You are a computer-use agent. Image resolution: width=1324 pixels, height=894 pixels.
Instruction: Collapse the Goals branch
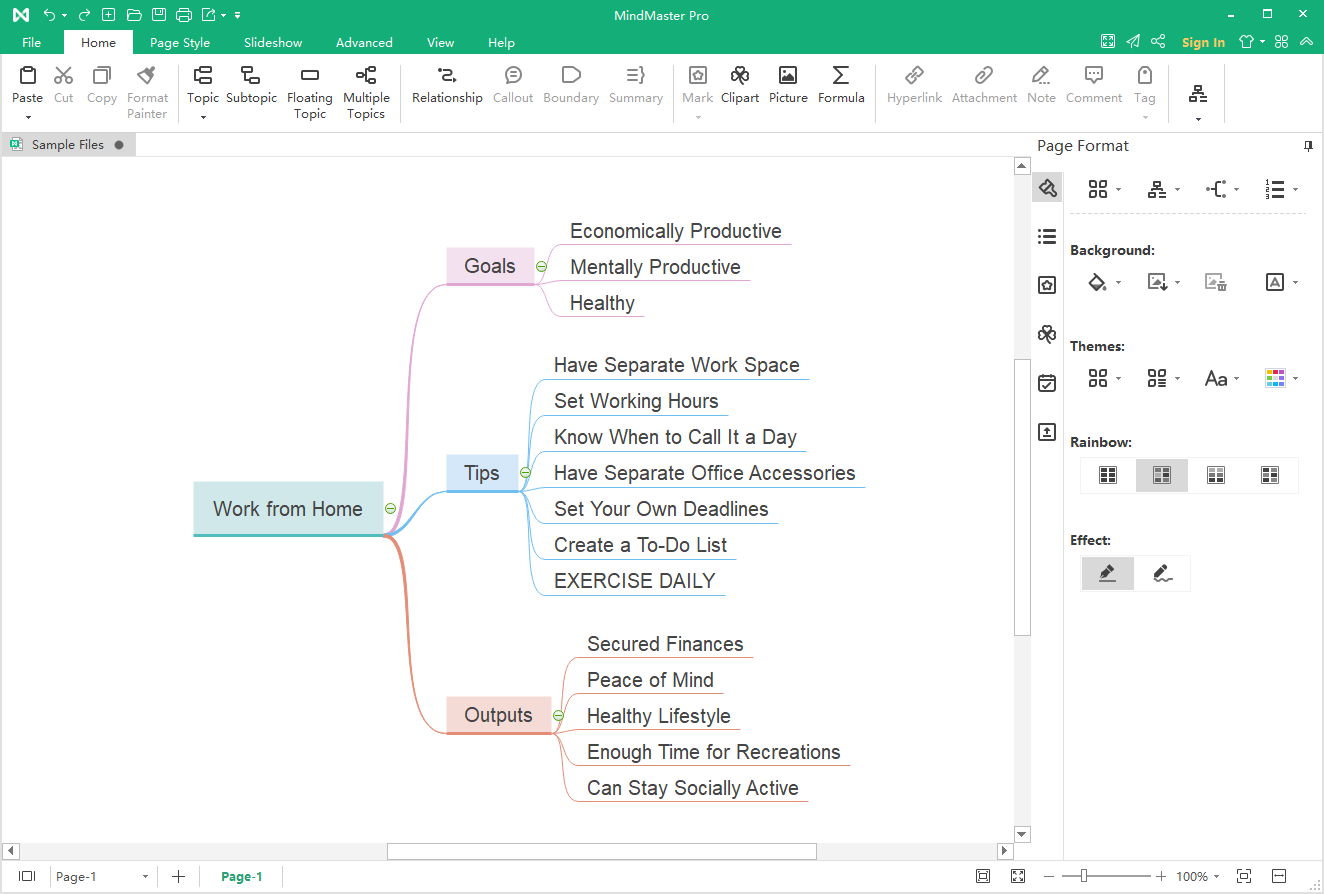coord(541,267)
